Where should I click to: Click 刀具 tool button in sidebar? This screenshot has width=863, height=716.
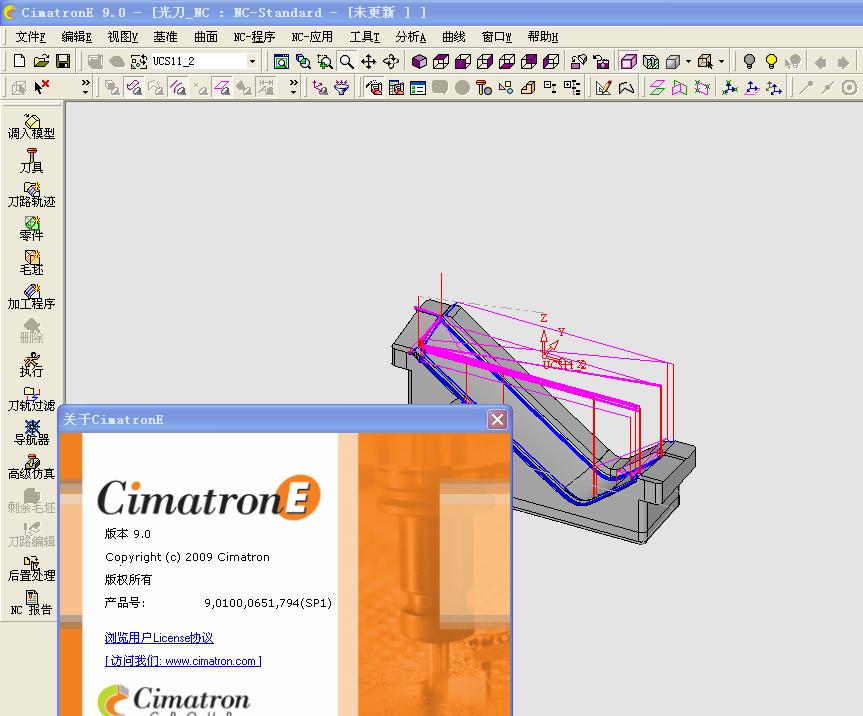point(31,161)
